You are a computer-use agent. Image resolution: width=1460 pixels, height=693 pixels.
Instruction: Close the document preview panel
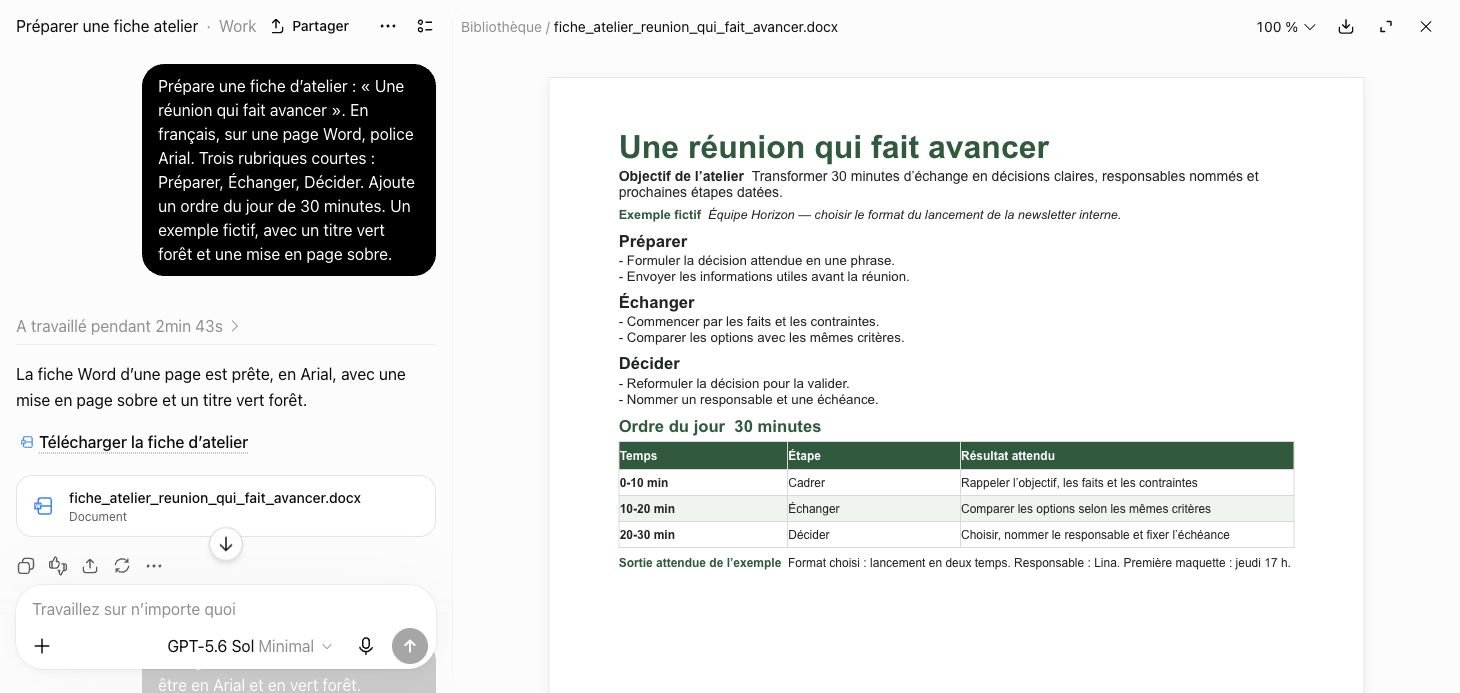point(1426,27)
